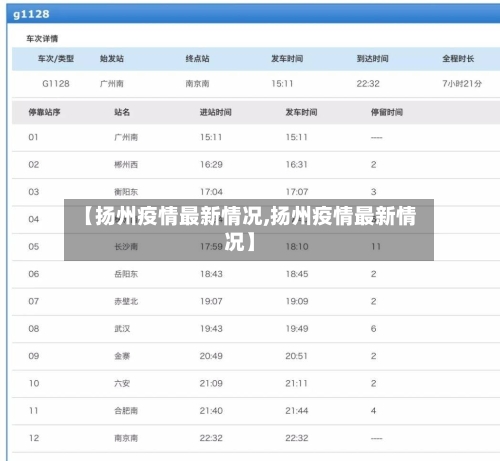
Task: Select stay duration 6 in row 08
Action: [x=374, y=328]
